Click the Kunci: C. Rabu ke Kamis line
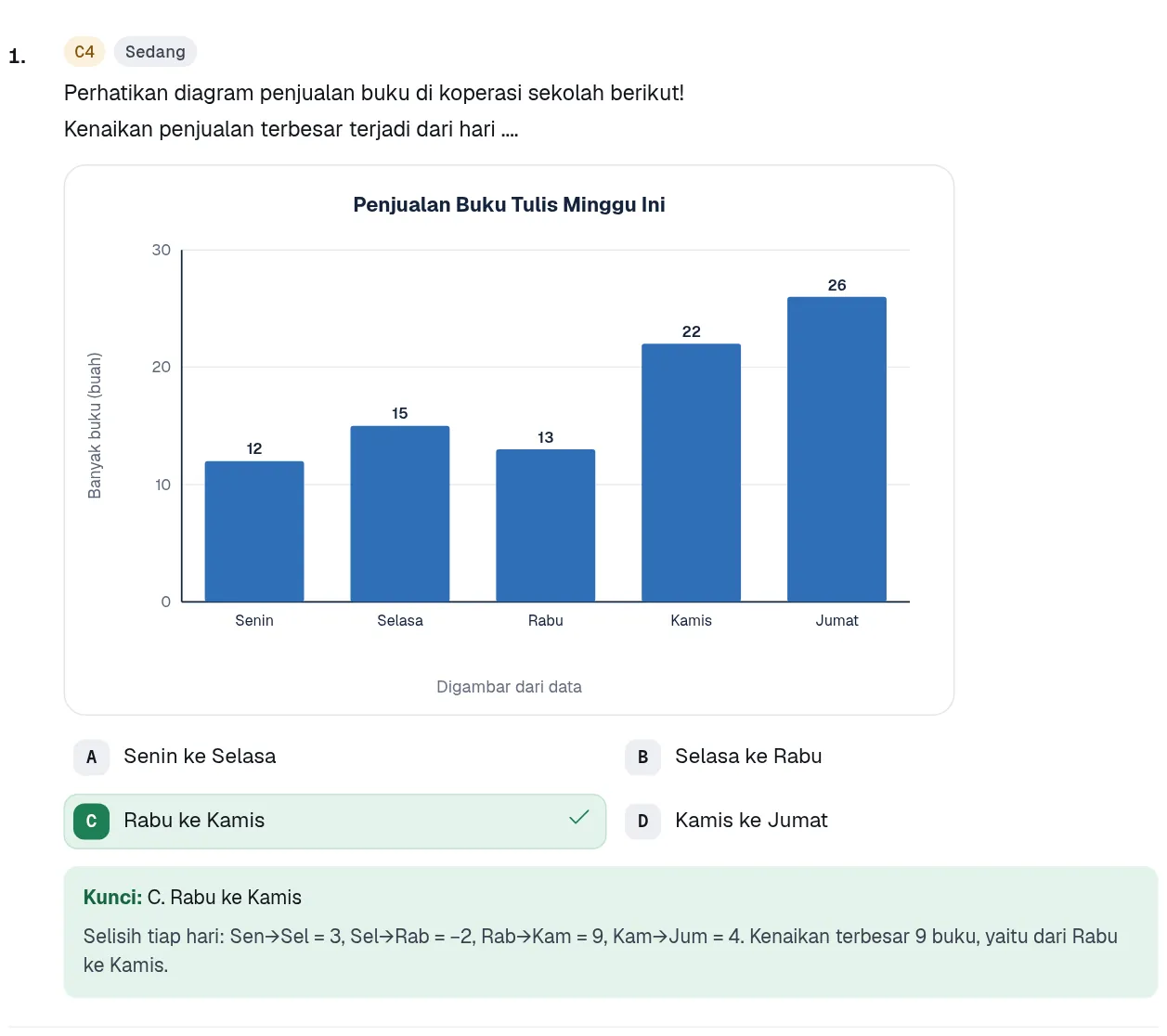This screenshot has width=1167, height=1036. coord(192,898)
